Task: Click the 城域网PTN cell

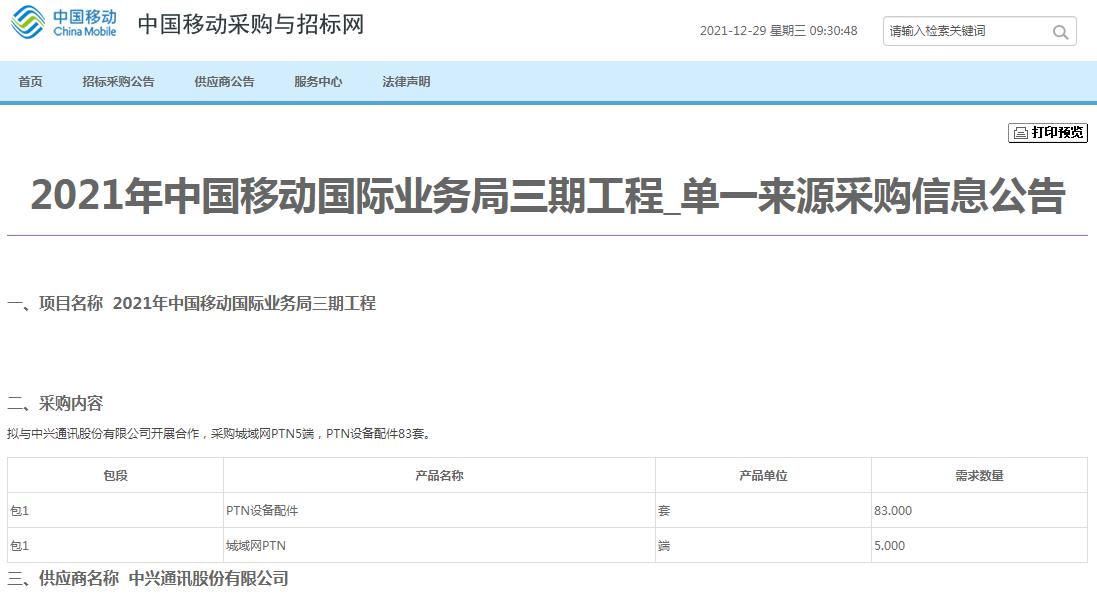Action: [x=439, y=546]
